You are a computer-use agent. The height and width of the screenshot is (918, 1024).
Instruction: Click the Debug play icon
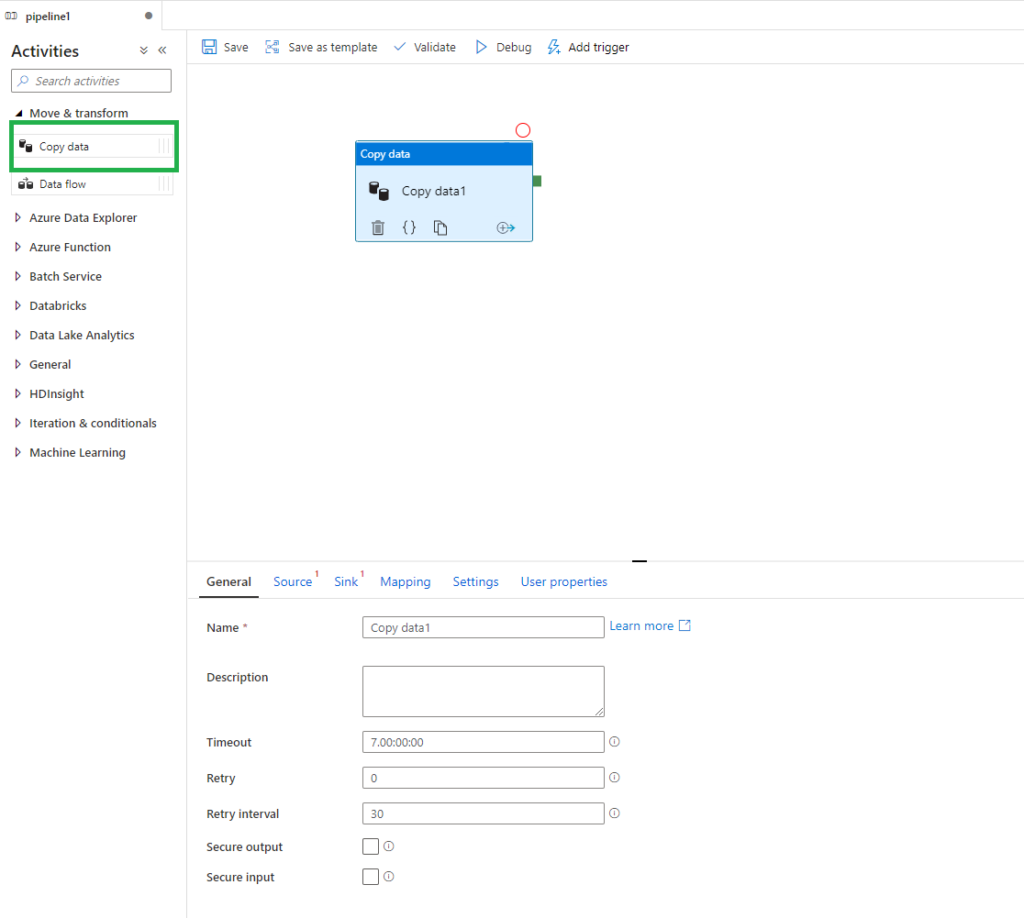click(x=481, y=47)
